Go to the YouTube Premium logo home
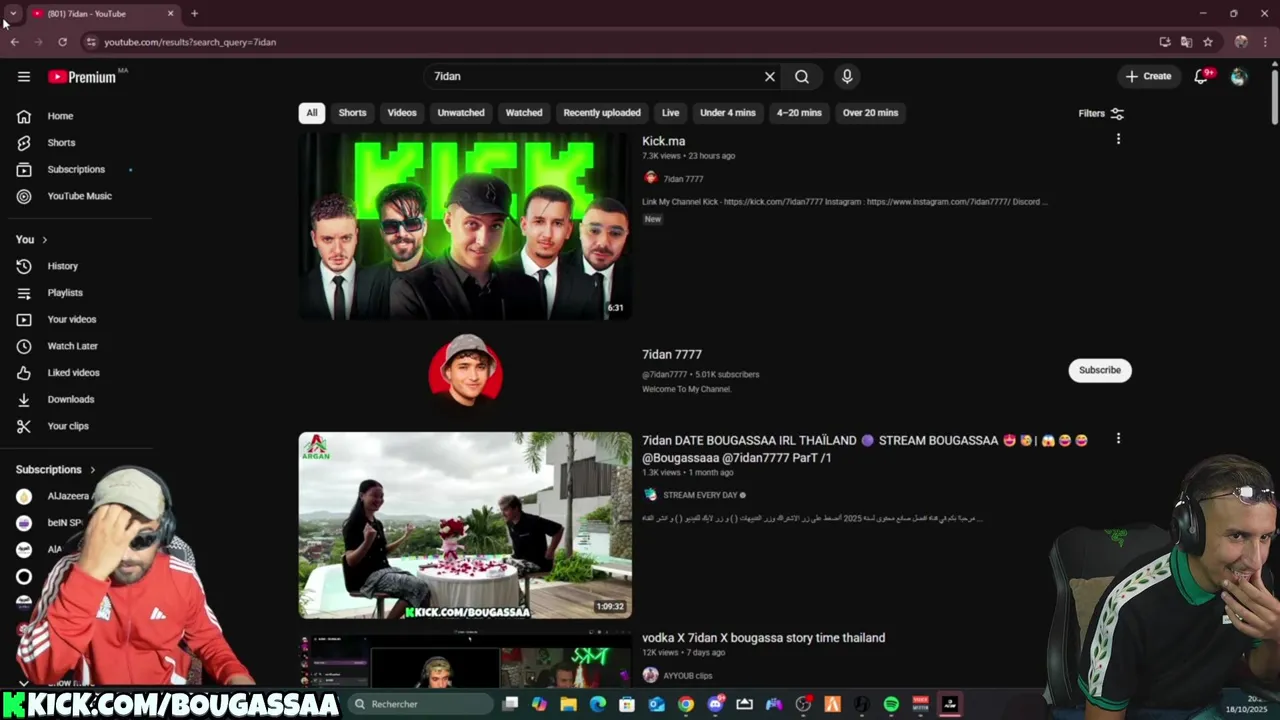The height and width of the screenshot is (720, 1280). [82, 77]
